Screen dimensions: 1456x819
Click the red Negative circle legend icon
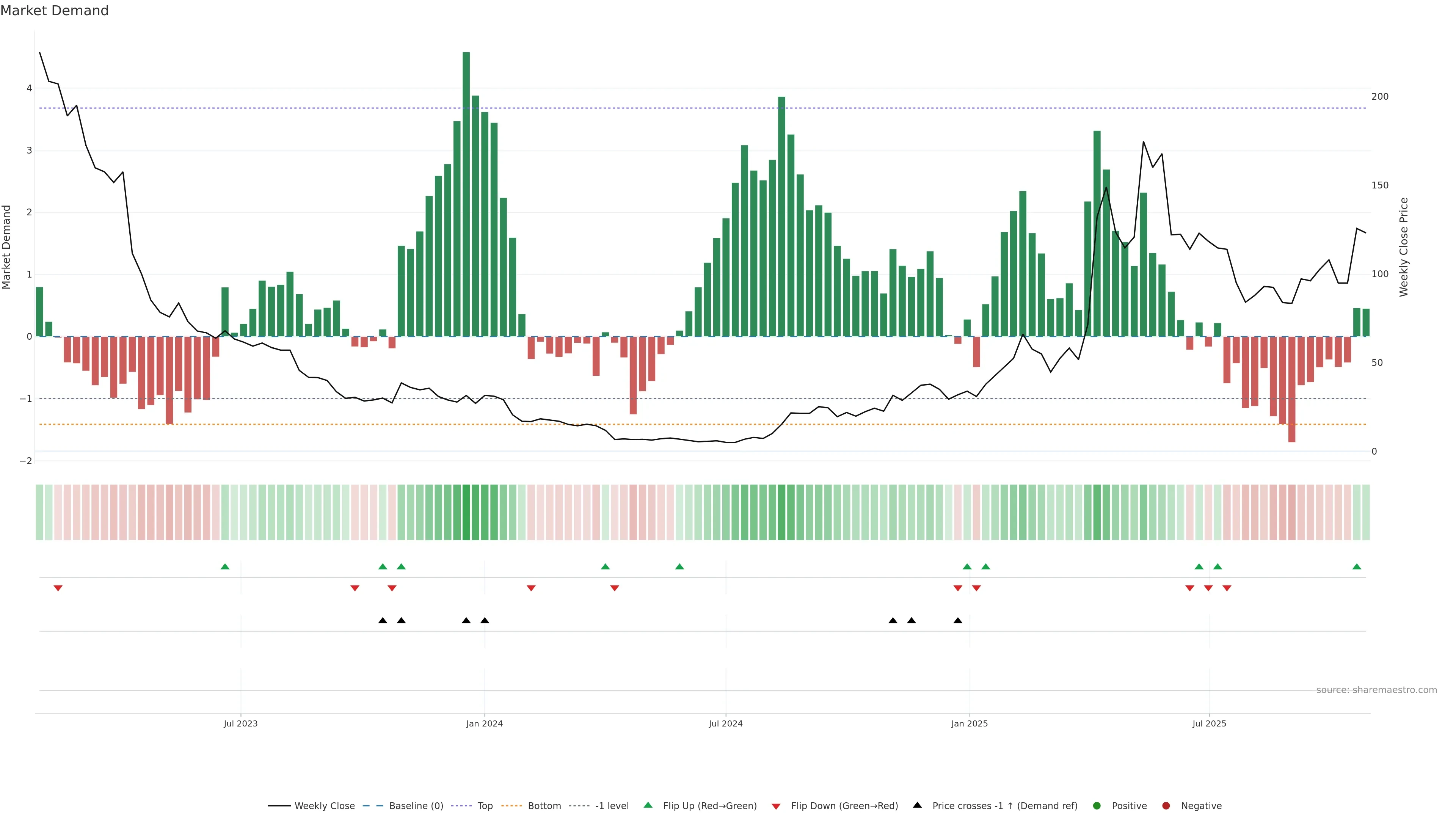[1166, 805]
